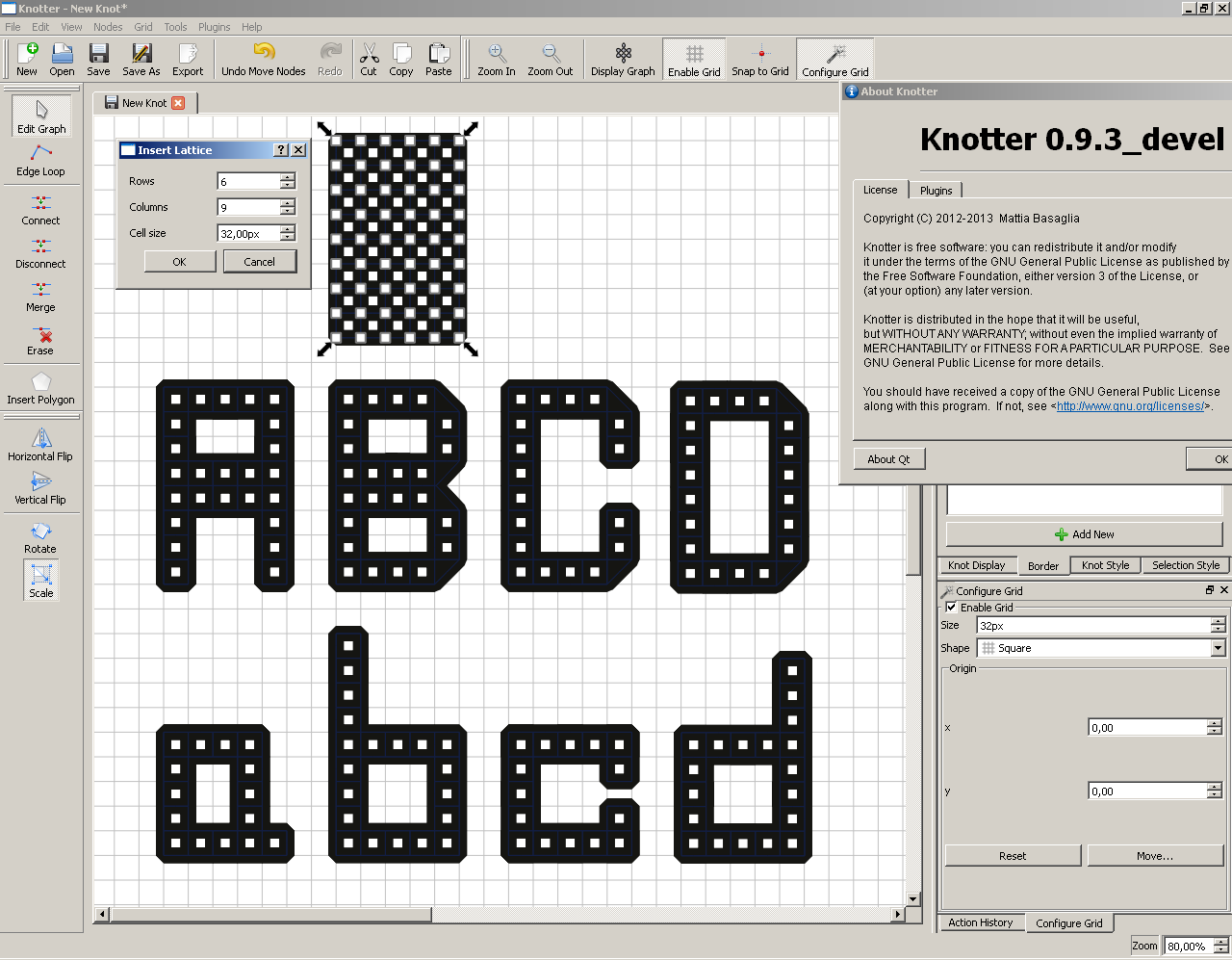The width and height of the screenshot is (1232, 960).
Task: Save the knot using the Save icon
Action: pos(98,59)
